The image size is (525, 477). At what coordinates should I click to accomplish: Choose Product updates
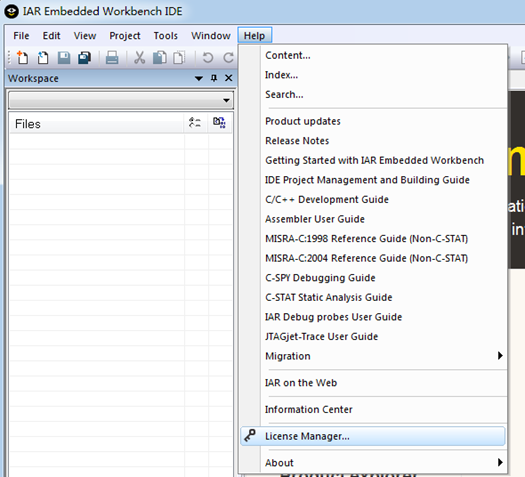coord(373,121)
